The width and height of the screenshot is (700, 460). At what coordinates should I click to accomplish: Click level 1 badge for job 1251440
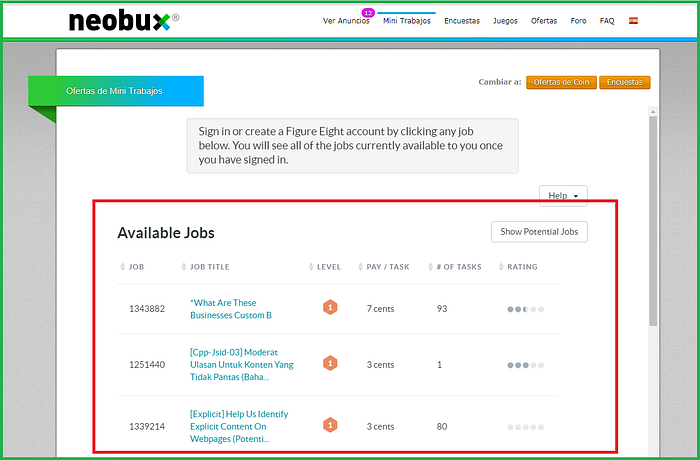[330, 364]
